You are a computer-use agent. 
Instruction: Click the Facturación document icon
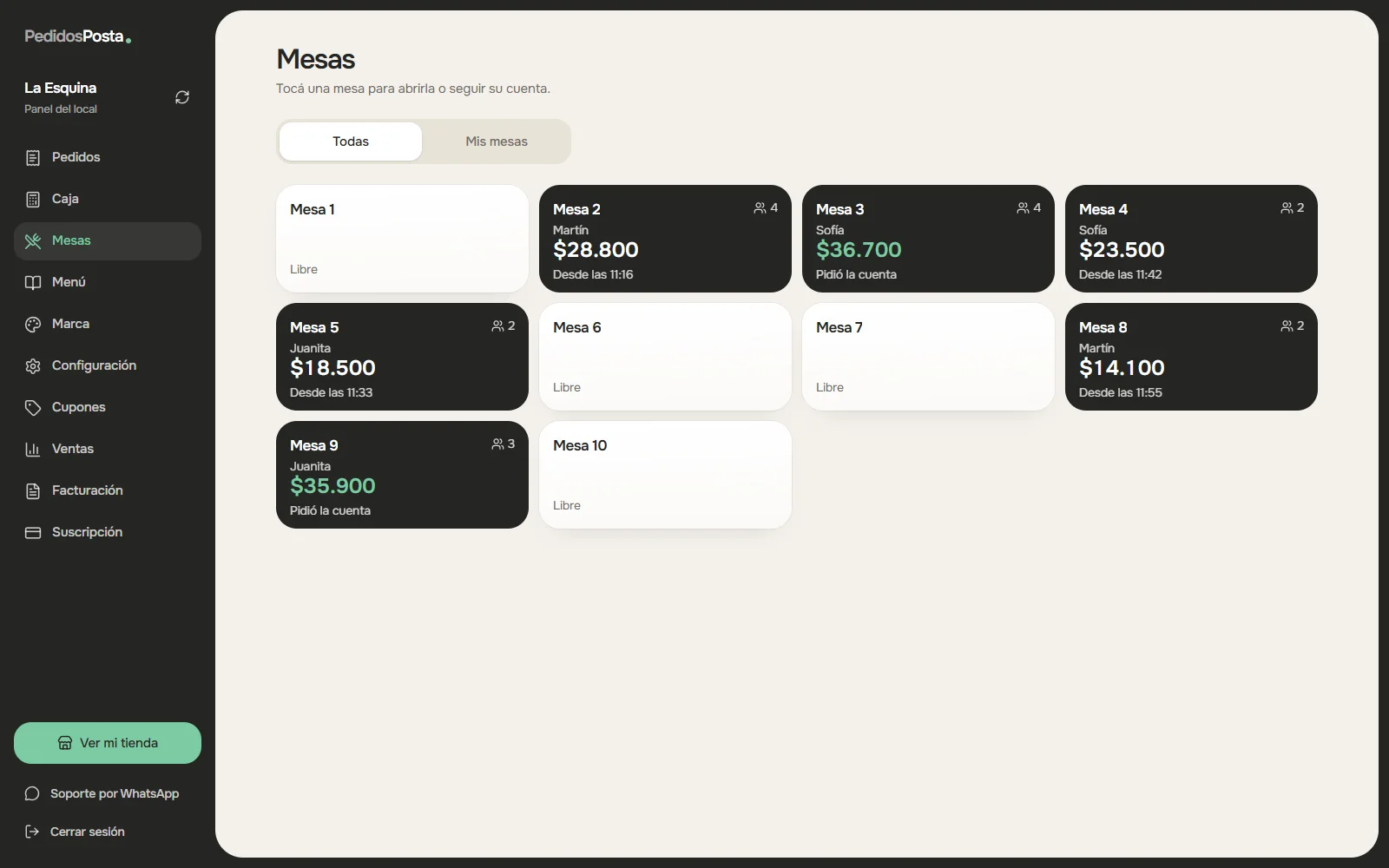point(33,490)
